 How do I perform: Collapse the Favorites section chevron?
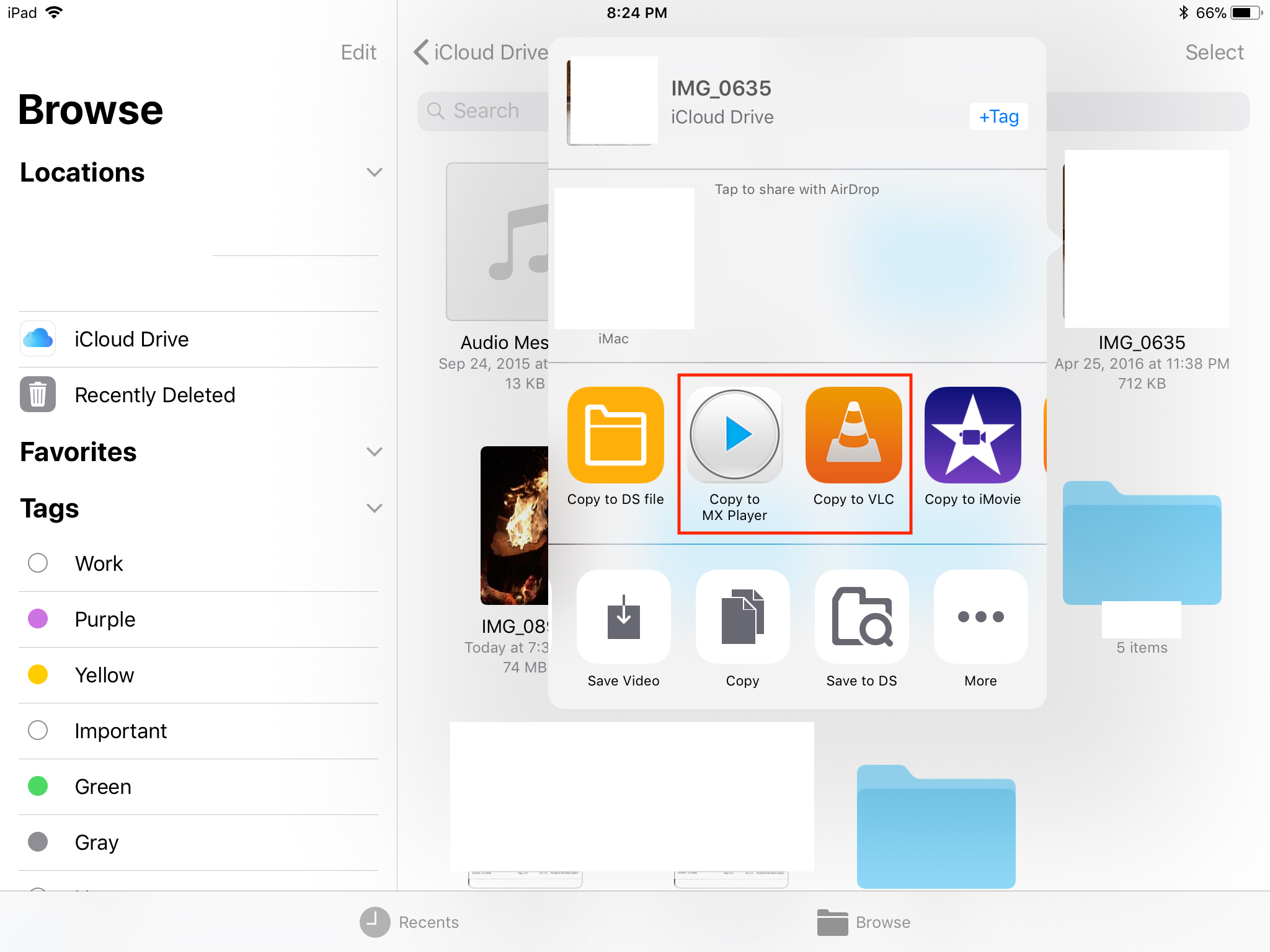374,452
